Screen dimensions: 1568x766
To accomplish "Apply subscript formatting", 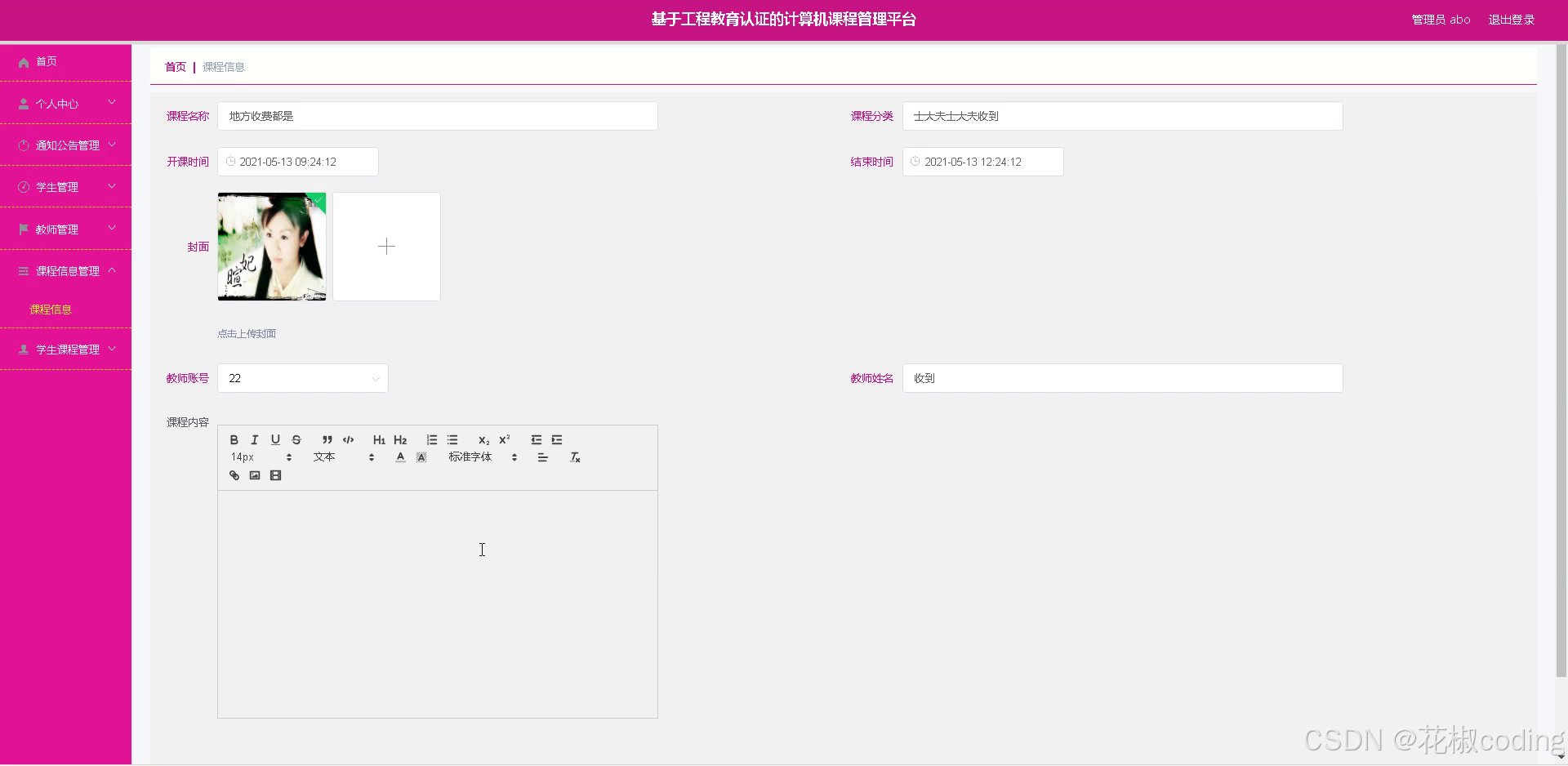I will click(483, 439).
